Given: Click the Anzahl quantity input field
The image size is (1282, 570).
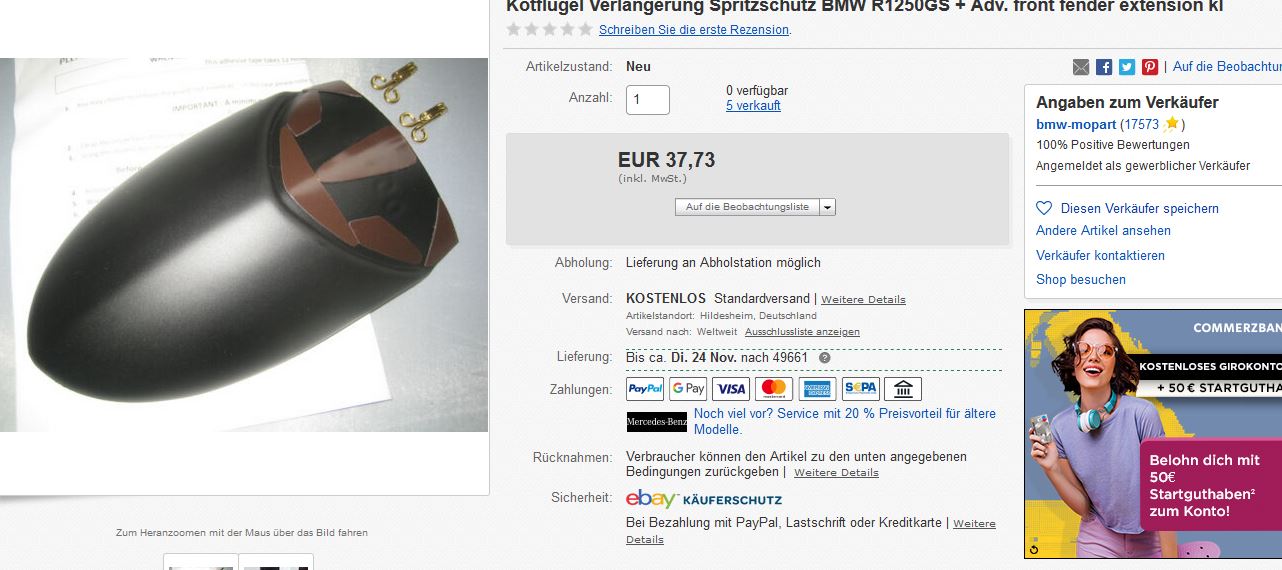Looking at the screenshot, I should coord(648,100).
